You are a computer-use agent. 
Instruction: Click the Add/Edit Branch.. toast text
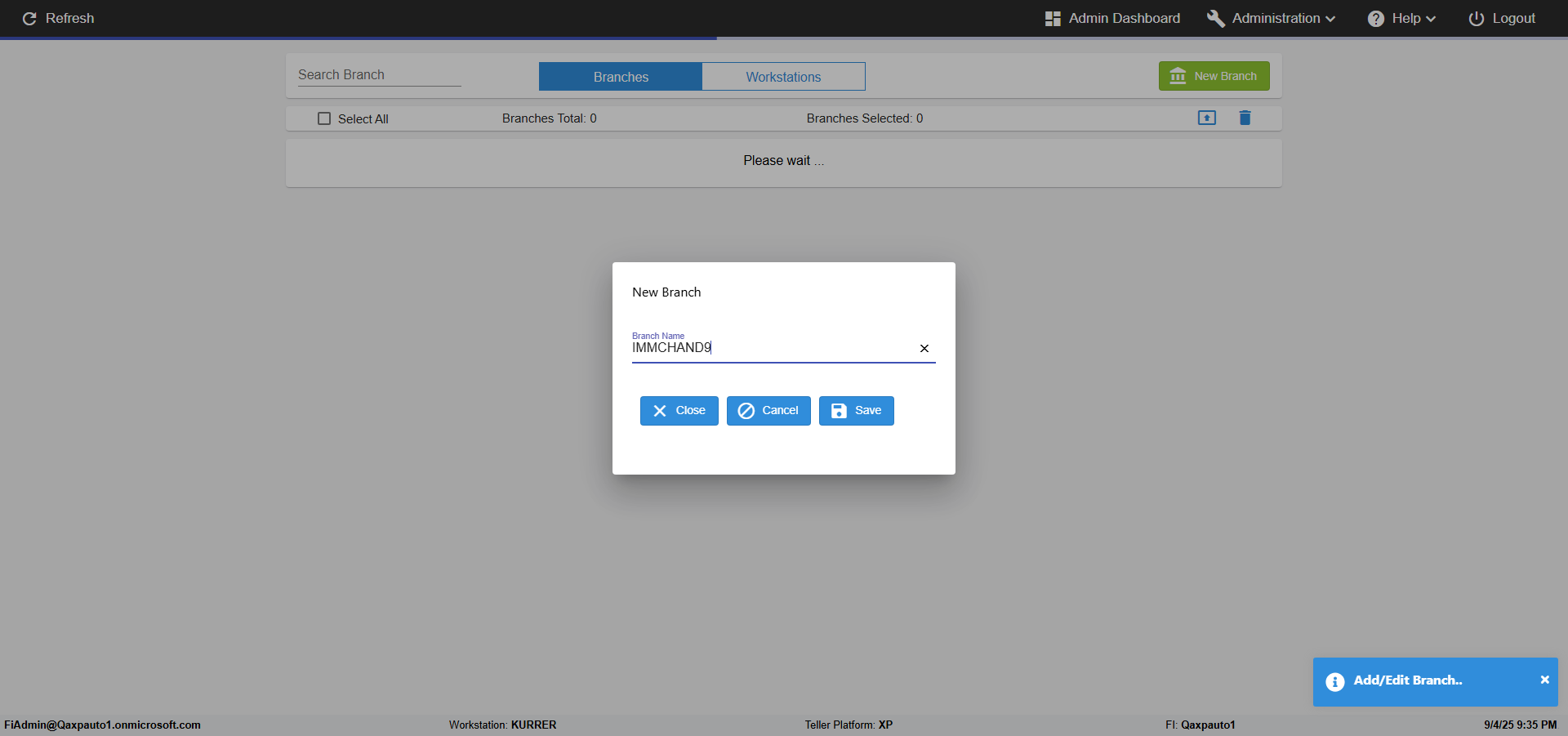click(x=1408, y=680)
